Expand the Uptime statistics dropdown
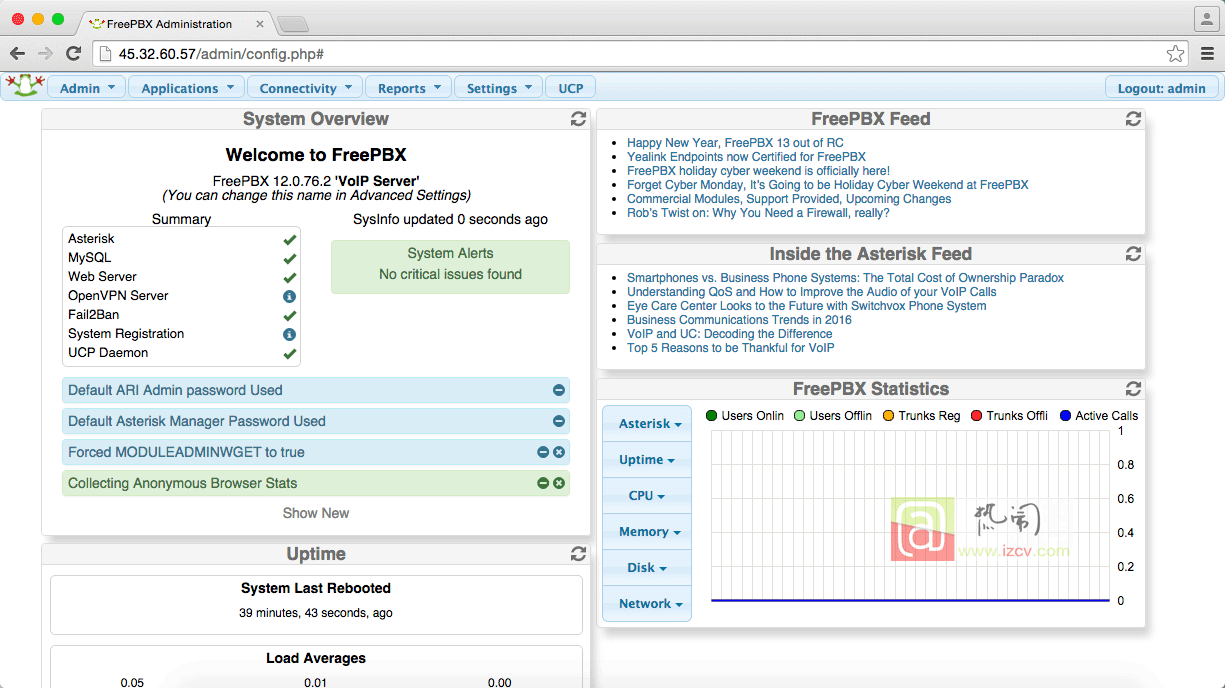The image size is (1225, 688). 647,460
